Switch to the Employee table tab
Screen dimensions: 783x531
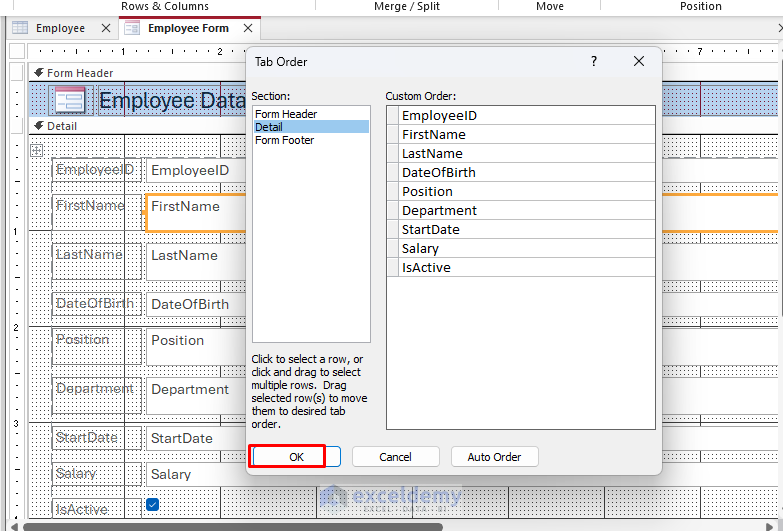tap(60, 28)
